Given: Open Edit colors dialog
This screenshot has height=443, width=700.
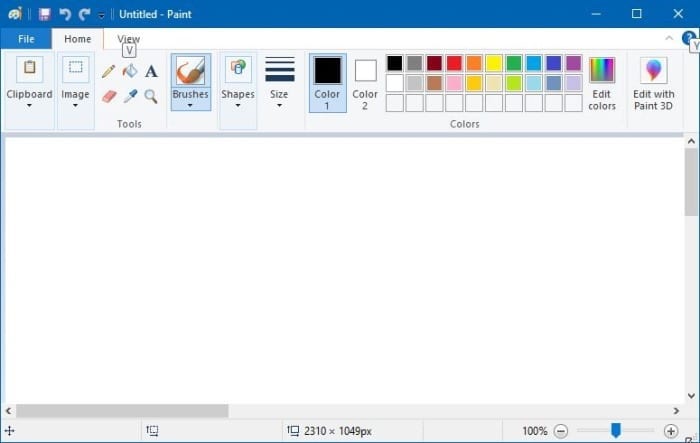Looking at the screenshot, I should pos(602,84).
